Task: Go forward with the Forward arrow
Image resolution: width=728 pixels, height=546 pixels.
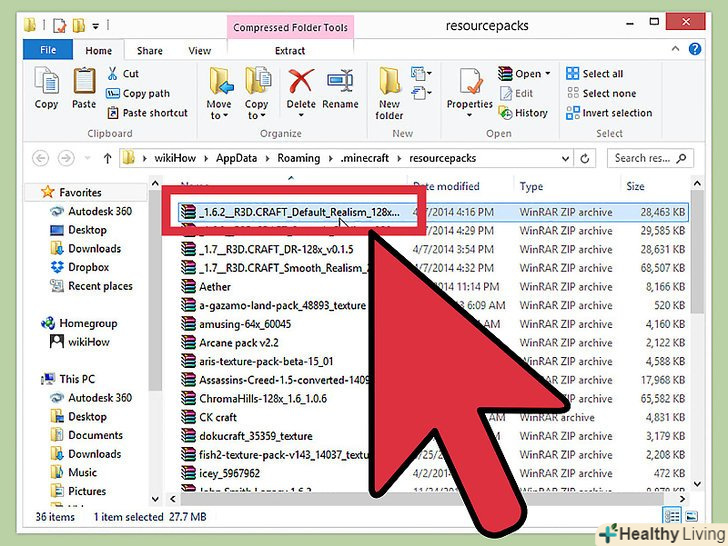Action: 66,158
